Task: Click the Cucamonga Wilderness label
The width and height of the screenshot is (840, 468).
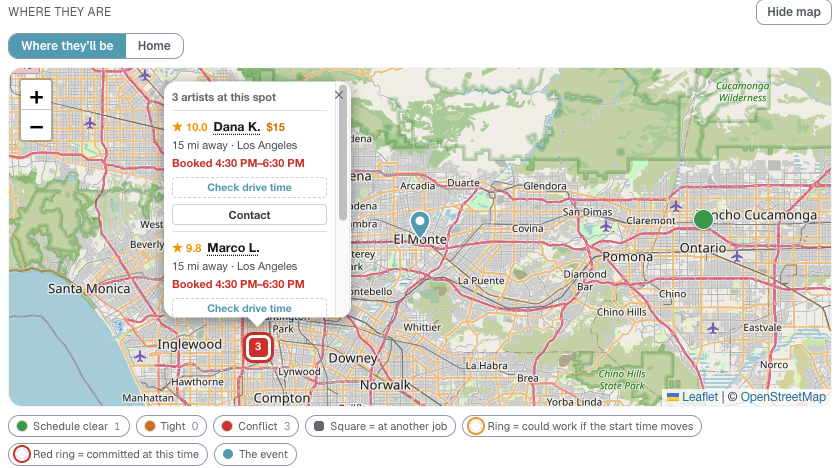Action: pos(742,92)
